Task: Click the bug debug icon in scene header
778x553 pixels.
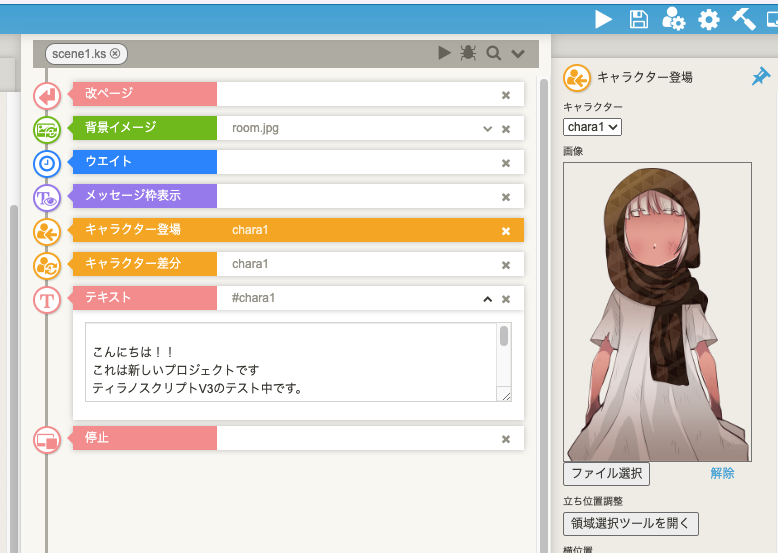Action: [x=468, y=53]
